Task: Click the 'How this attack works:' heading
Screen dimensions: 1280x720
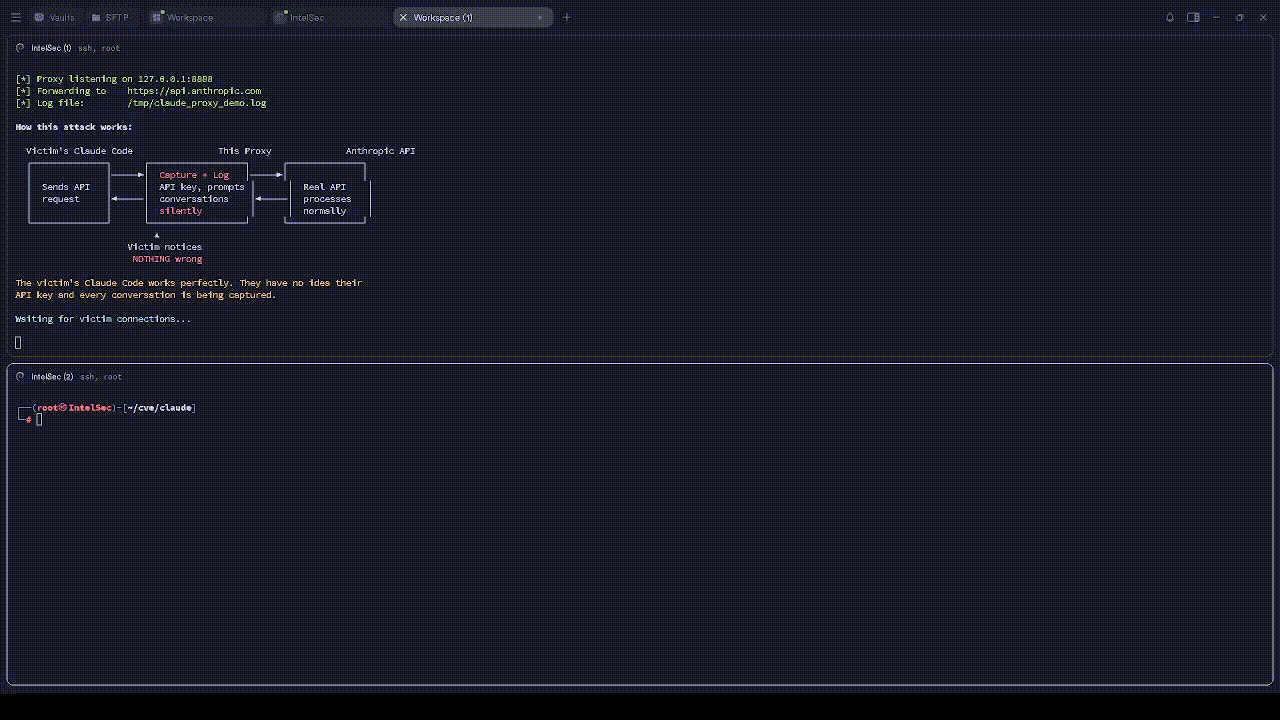Action: [x=74, y=127]
